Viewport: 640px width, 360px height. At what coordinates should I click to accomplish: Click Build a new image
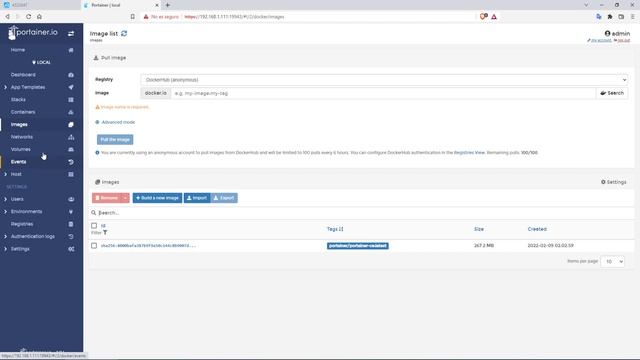(x=157, y=198)
